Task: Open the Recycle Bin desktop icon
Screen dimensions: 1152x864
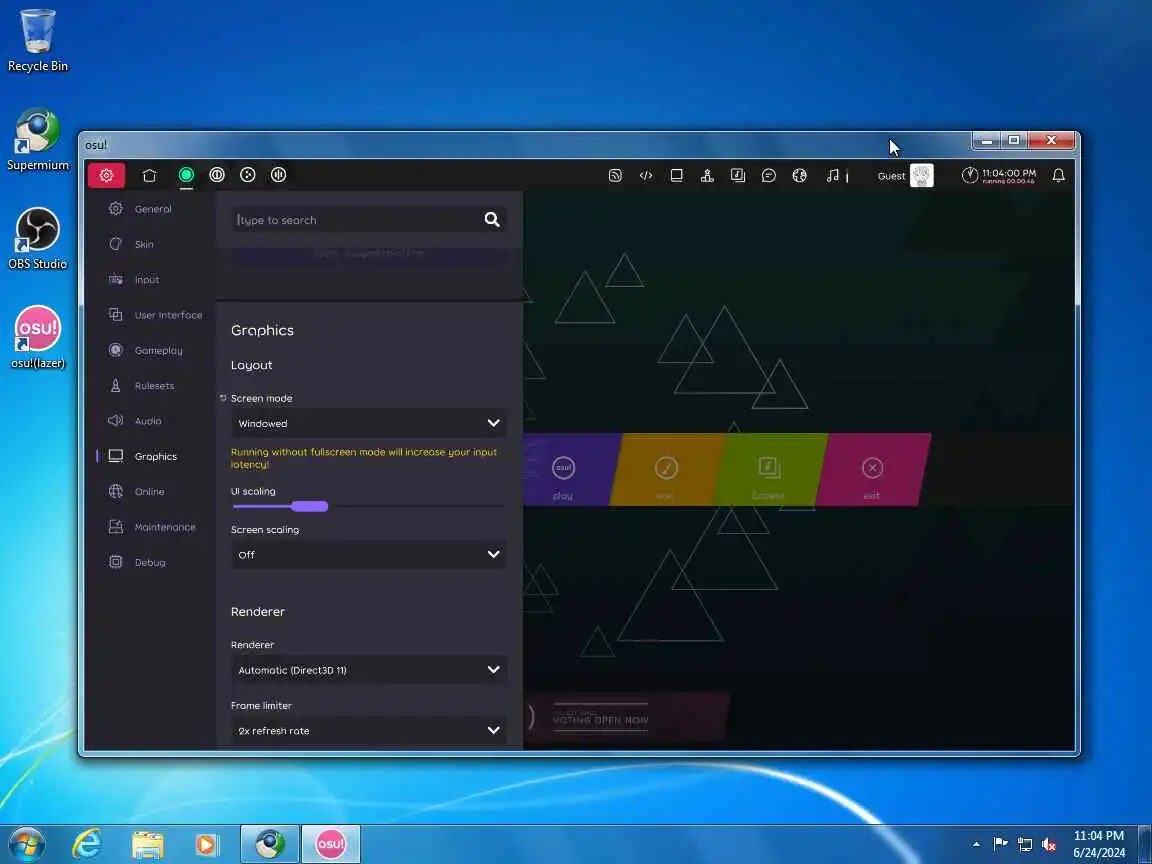Action: point(37,40)
